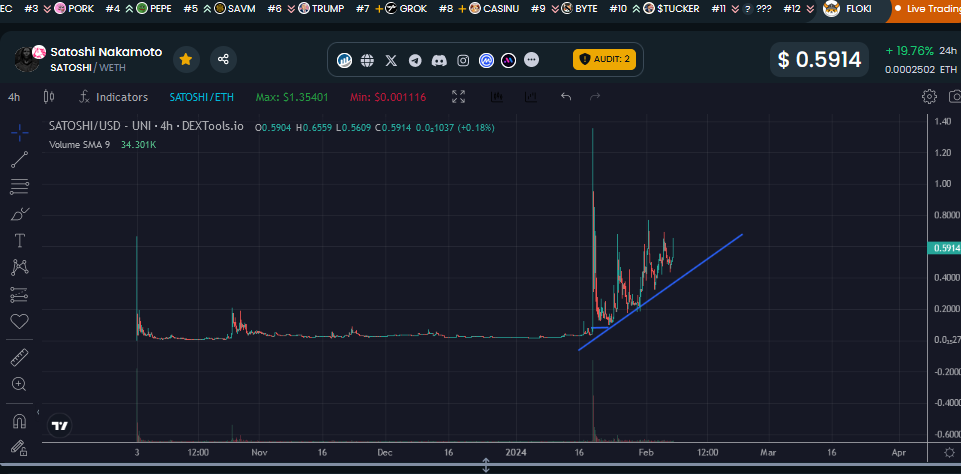
Task: Click the WETH pair label
Action: [112, 67]
